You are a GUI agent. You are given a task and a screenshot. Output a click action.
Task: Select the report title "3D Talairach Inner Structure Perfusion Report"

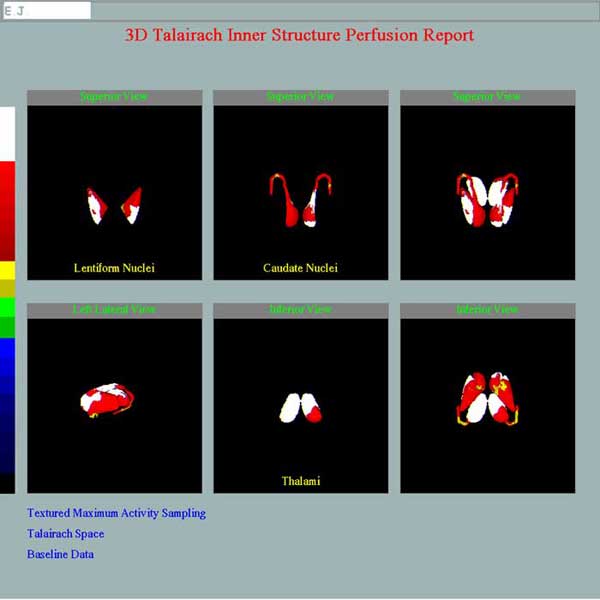(299, 36)
